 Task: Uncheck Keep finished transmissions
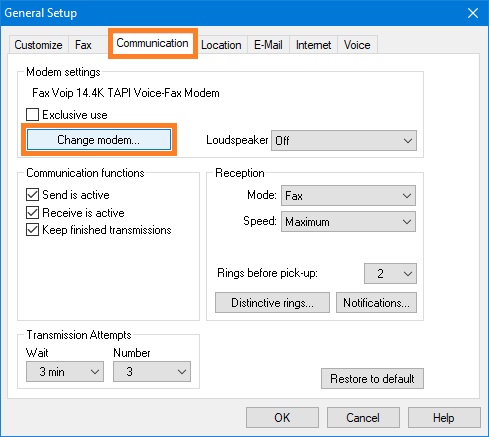point(32,230)
